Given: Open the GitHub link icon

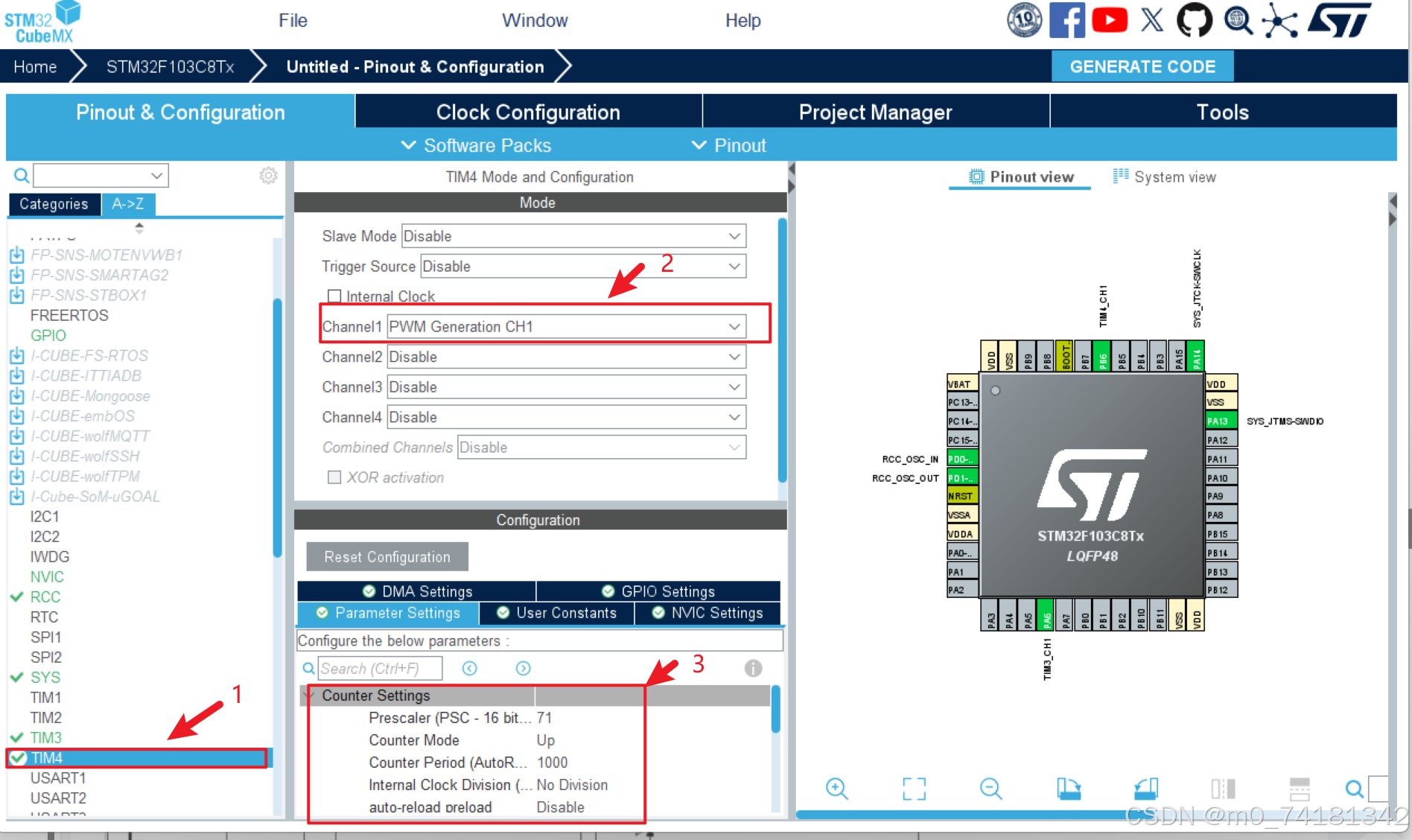Looking at the screenshot, I should pyautogui.click(x=1195, y=20).
